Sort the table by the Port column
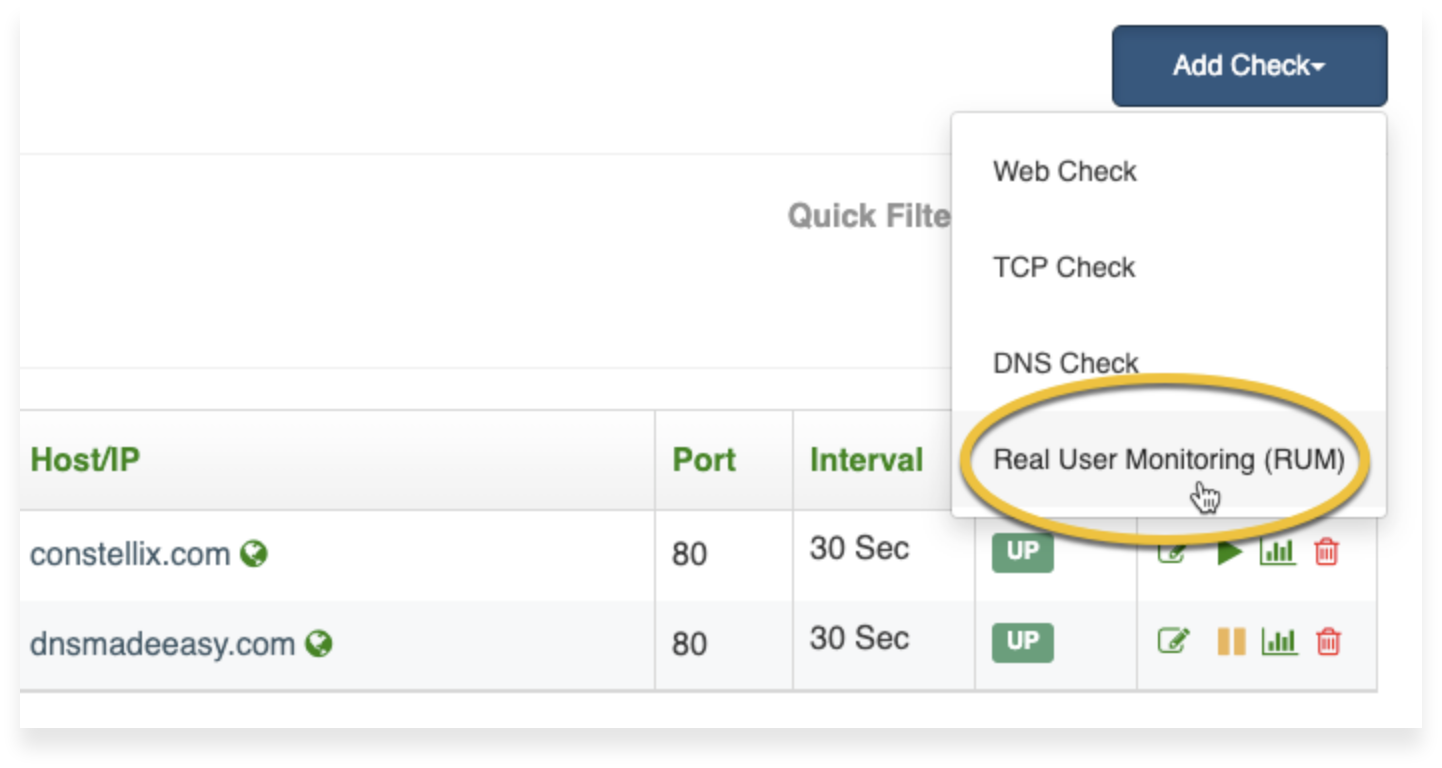Viewport: 1442px width, 768px height. click(x=704, y=460)
